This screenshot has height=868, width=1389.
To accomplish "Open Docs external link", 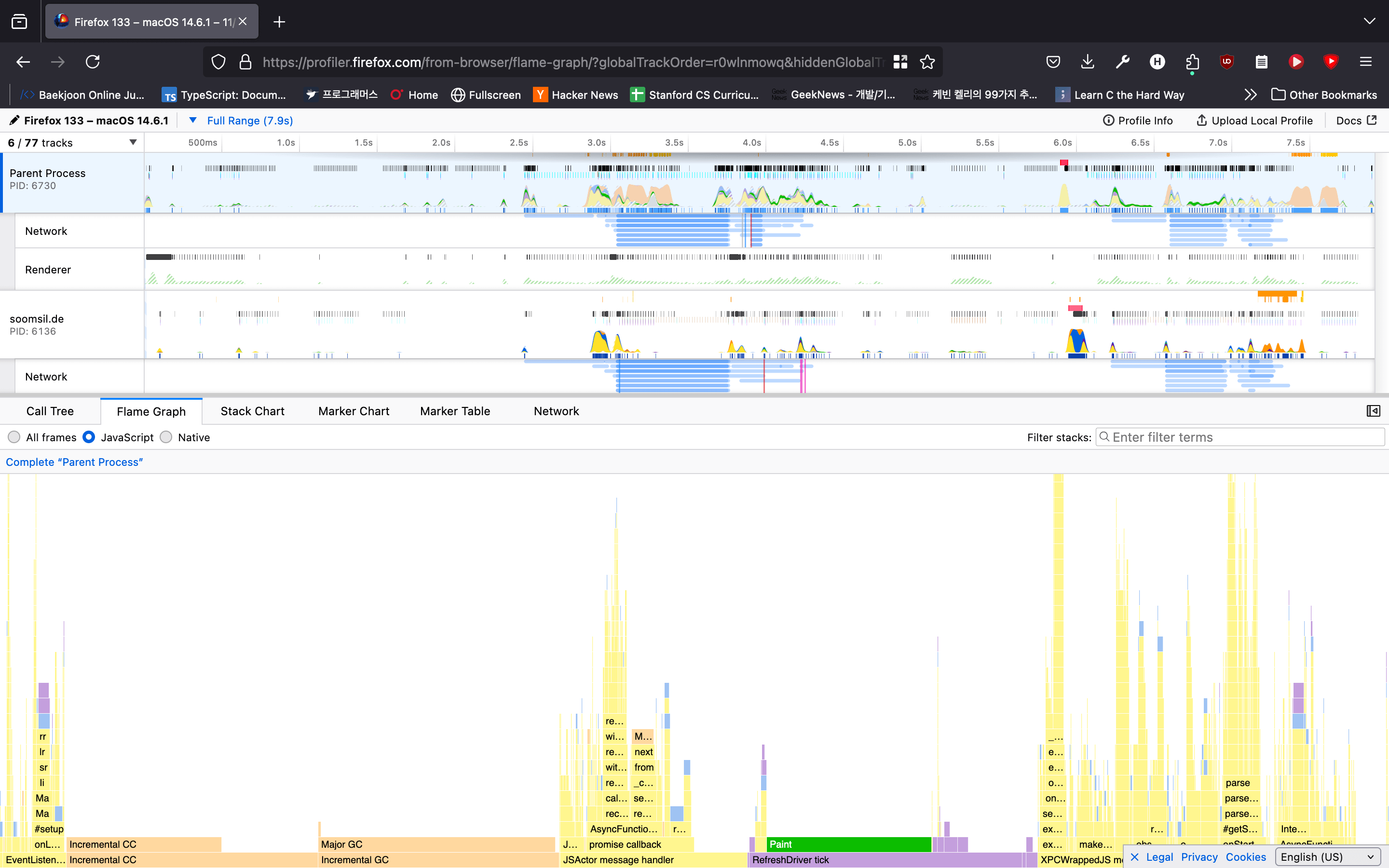I will [x=1356, y=121].
